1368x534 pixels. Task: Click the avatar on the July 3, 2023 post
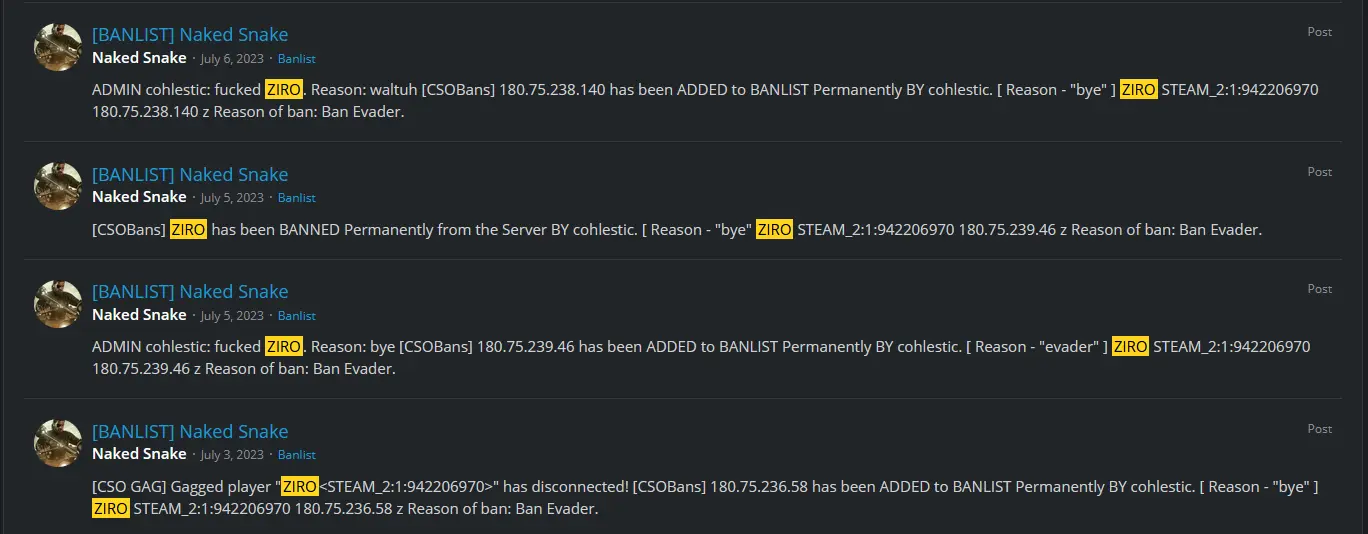58,443
